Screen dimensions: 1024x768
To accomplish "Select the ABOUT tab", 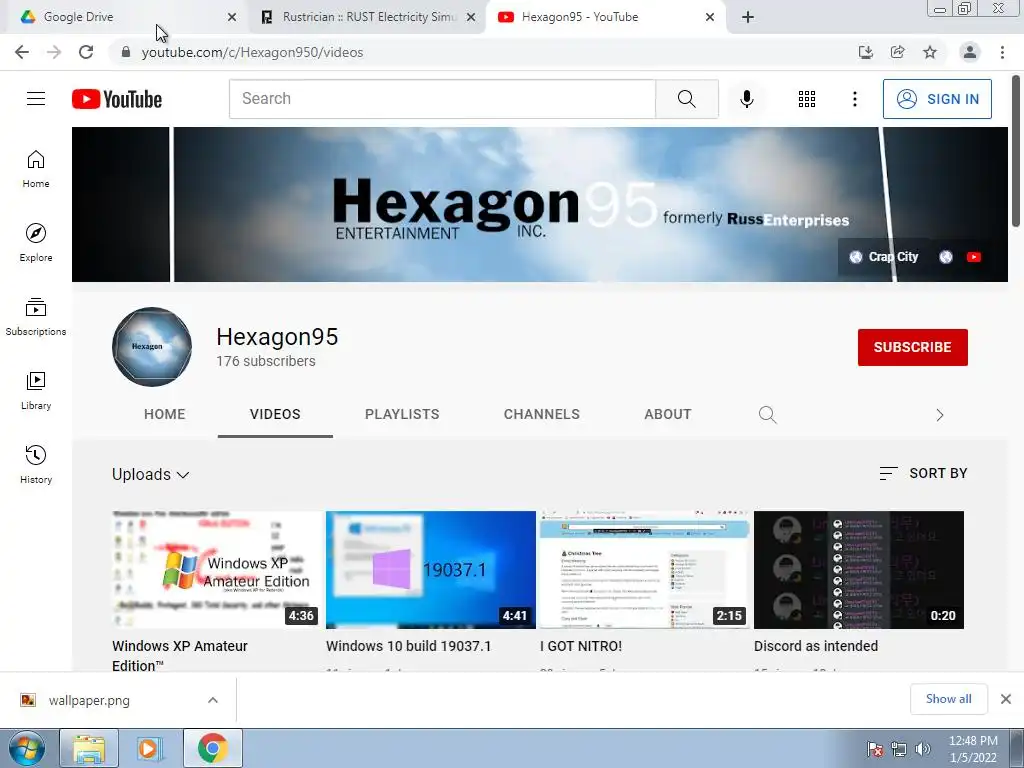I will (667, 414).
